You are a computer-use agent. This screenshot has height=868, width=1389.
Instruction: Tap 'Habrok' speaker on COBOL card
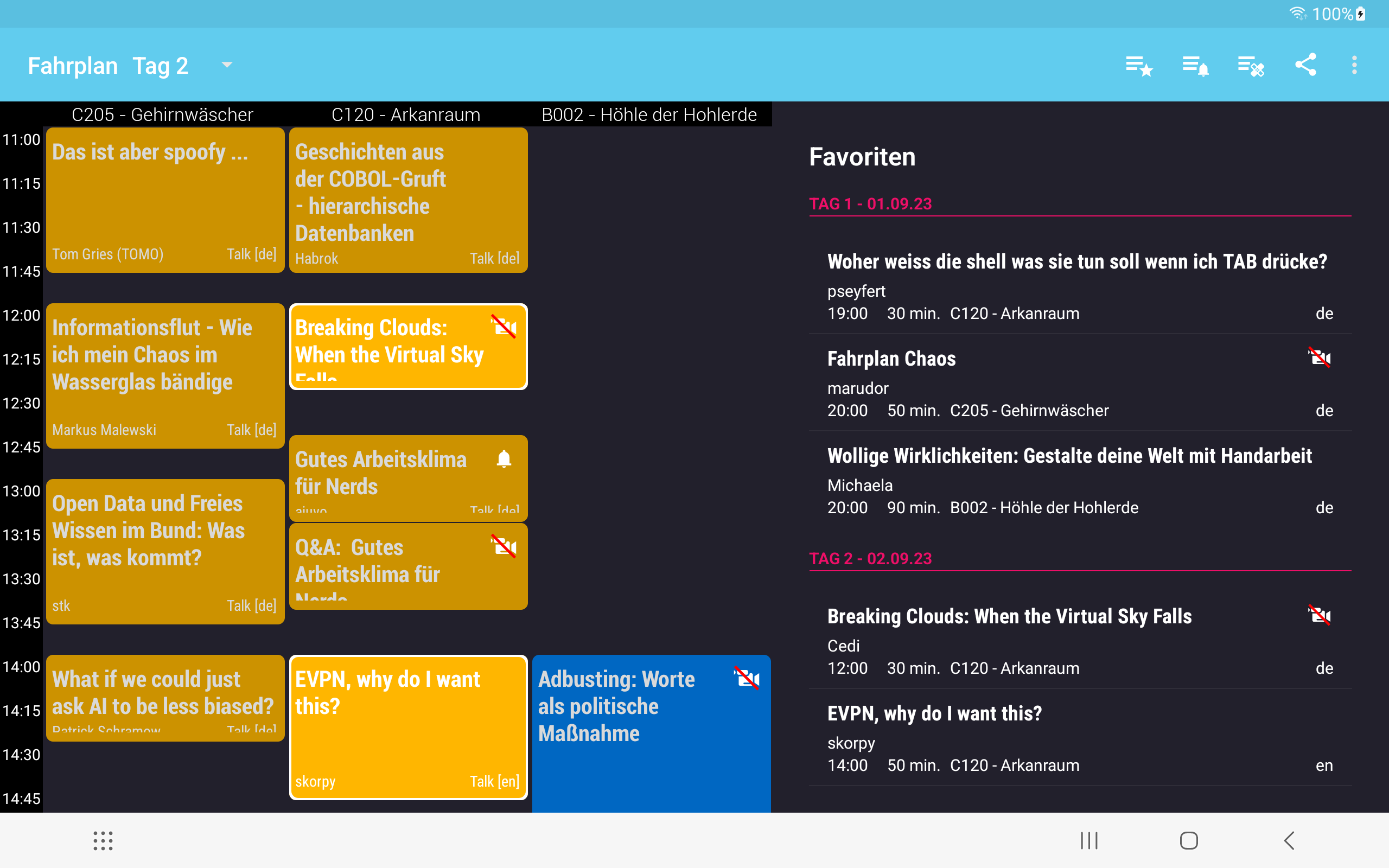click(316, 258)
